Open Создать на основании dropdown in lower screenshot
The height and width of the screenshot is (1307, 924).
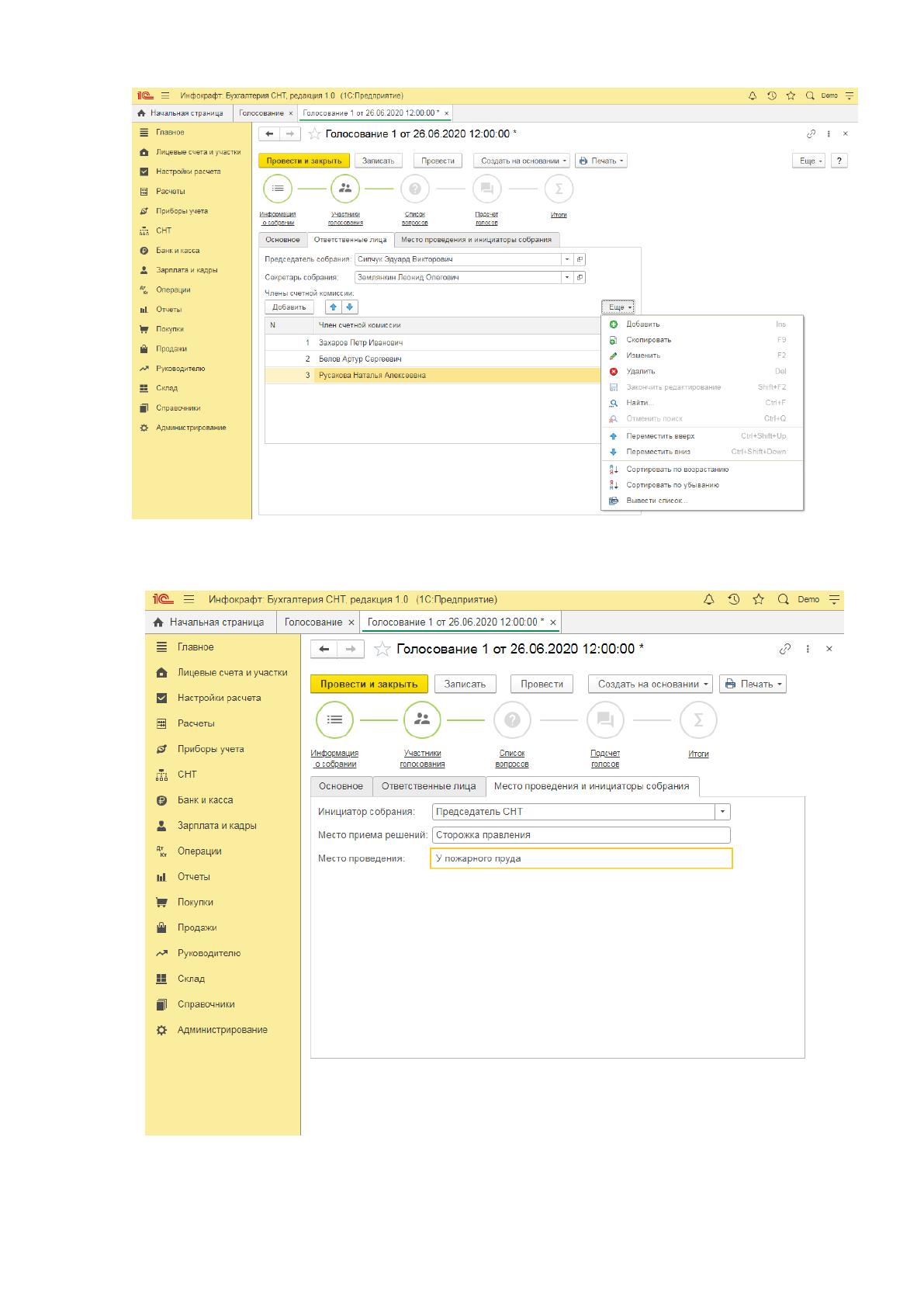(649, 684)
